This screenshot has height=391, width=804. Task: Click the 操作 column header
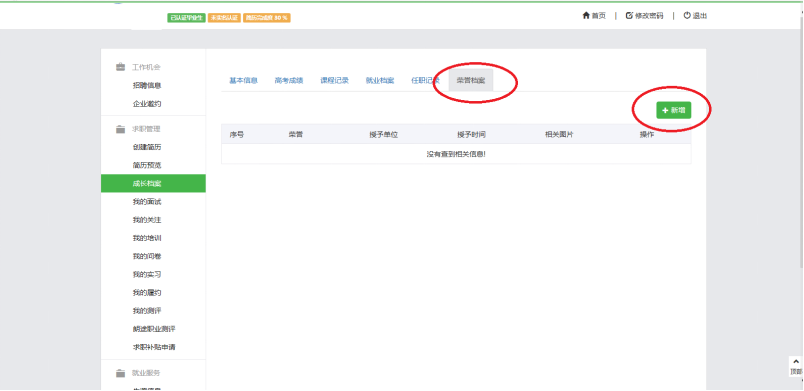647,135
